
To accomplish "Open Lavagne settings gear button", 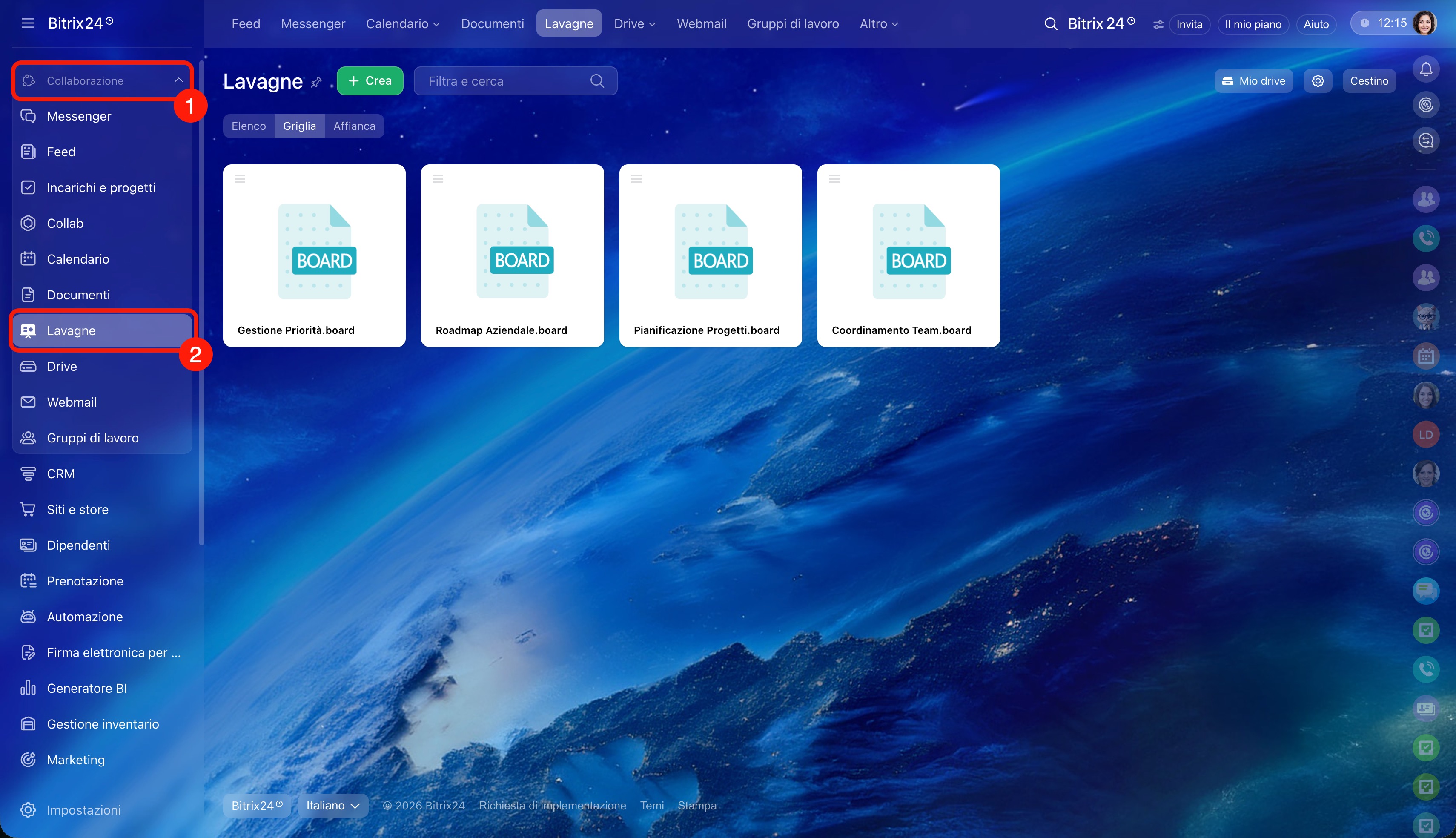I will [x=1317, y=81].
